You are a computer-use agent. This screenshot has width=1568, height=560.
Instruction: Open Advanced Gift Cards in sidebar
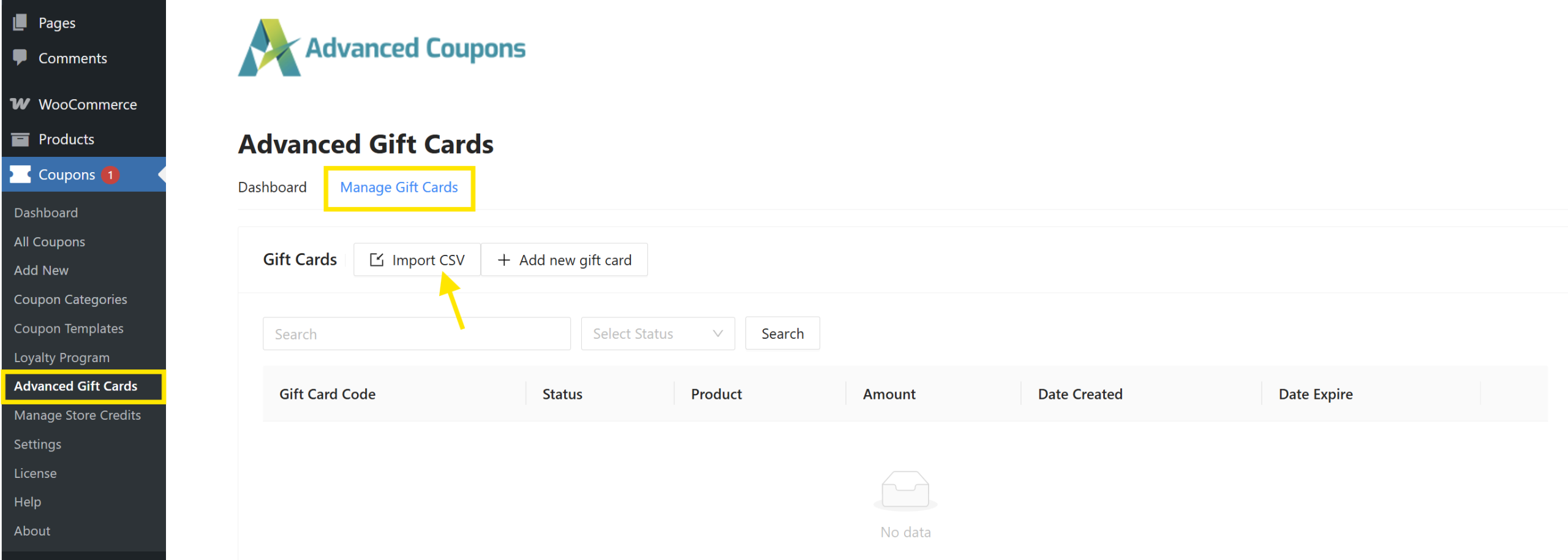tap(75, 386)
